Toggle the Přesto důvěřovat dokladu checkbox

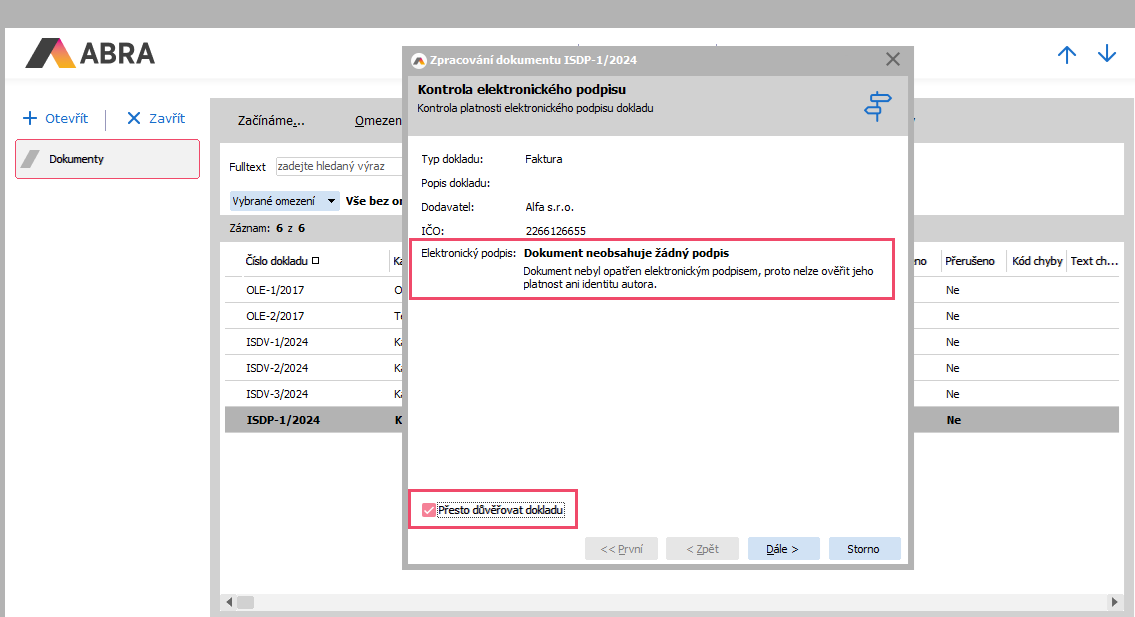[429, 510]
